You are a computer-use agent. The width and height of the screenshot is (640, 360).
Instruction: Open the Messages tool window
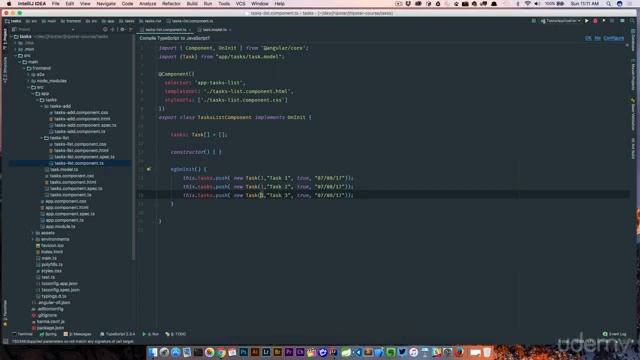78,334
